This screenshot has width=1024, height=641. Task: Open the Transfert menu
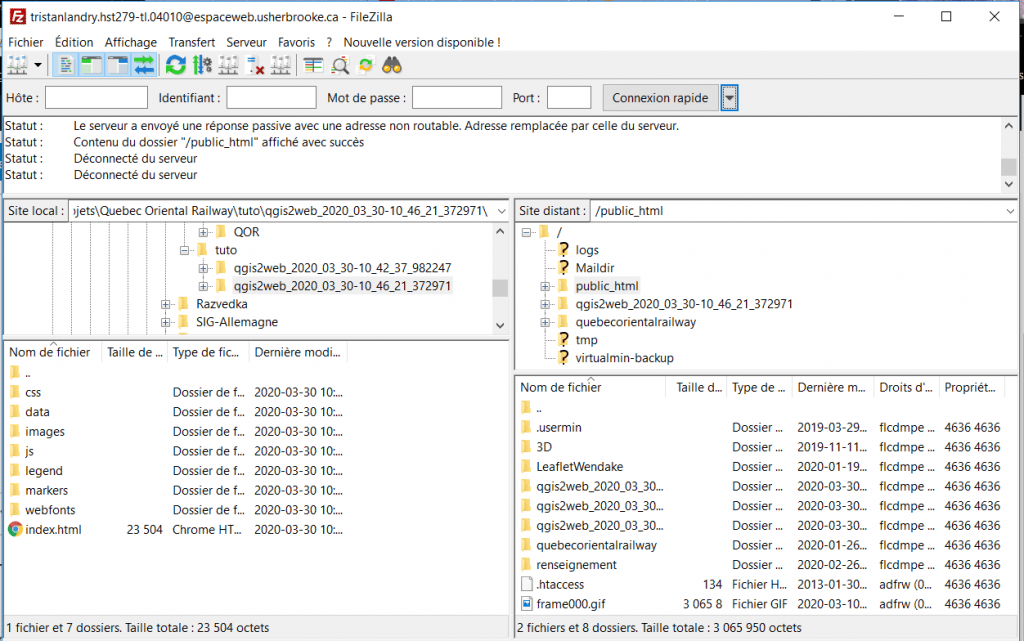tap(191, 42)
